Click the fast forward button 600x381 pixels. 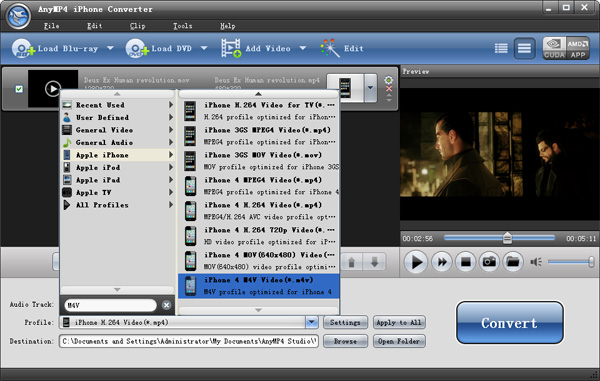click(442, 262)
